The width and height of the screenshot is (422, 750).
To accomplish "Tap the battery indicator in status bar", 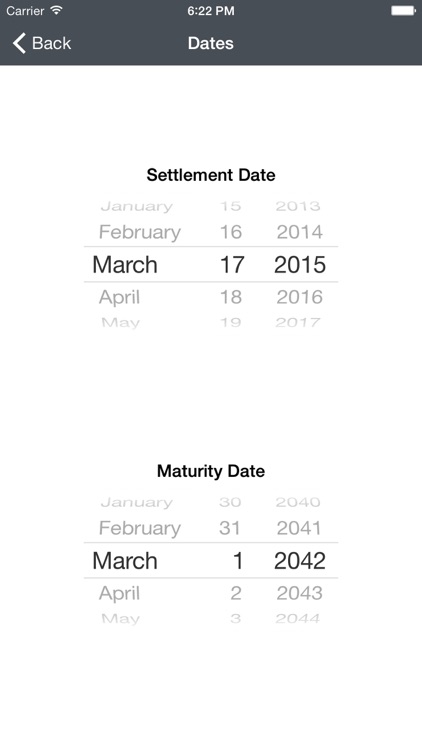I will click(x=403, y=11).
